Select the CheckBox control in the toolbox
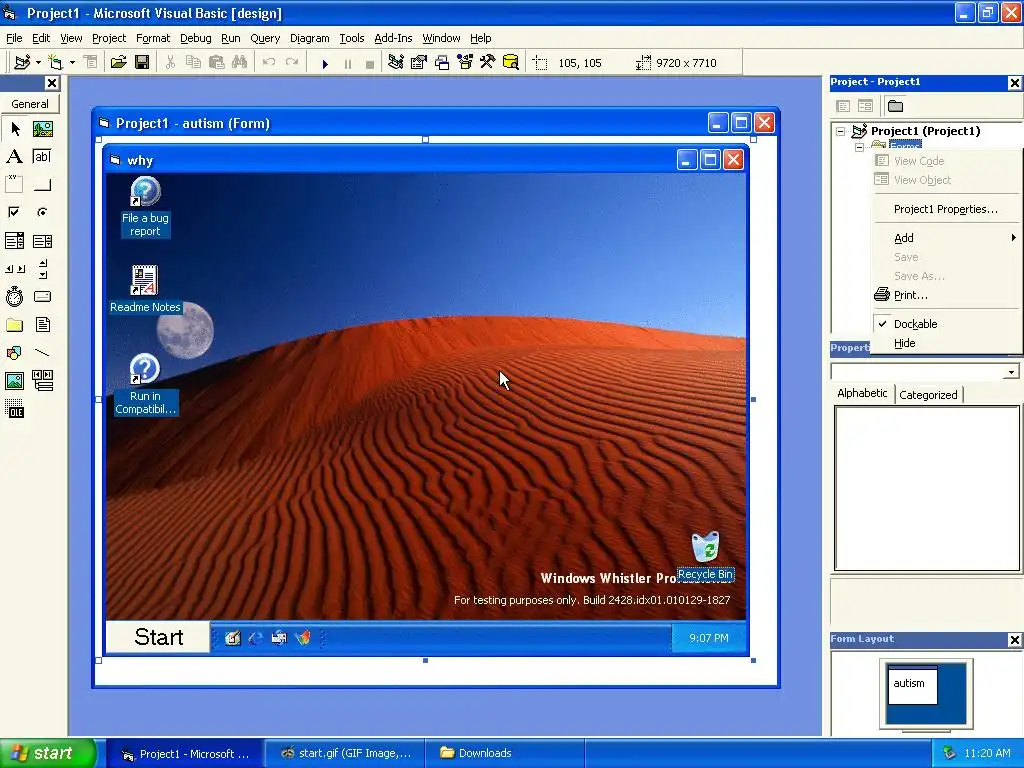Image resolution: width=1024 pixels, height=768 pixels. point(14,212)
